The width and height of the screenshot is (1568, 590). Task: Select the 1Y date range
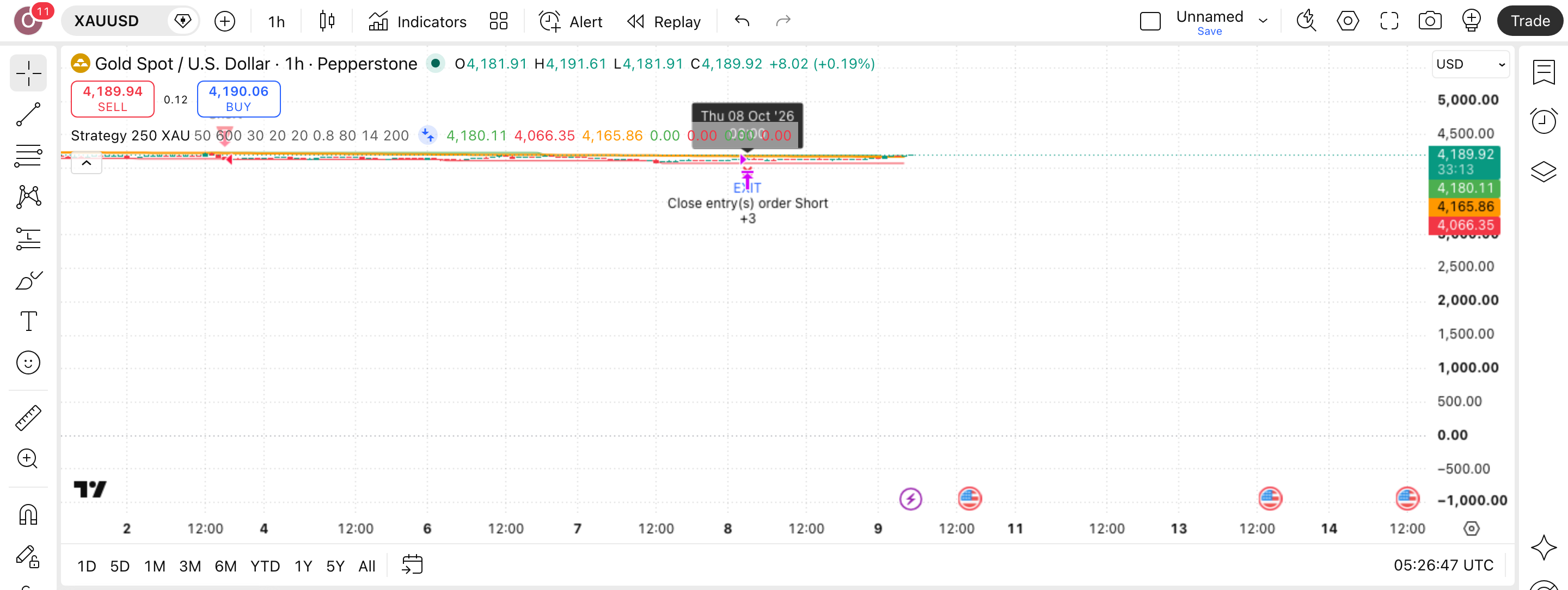303,566
